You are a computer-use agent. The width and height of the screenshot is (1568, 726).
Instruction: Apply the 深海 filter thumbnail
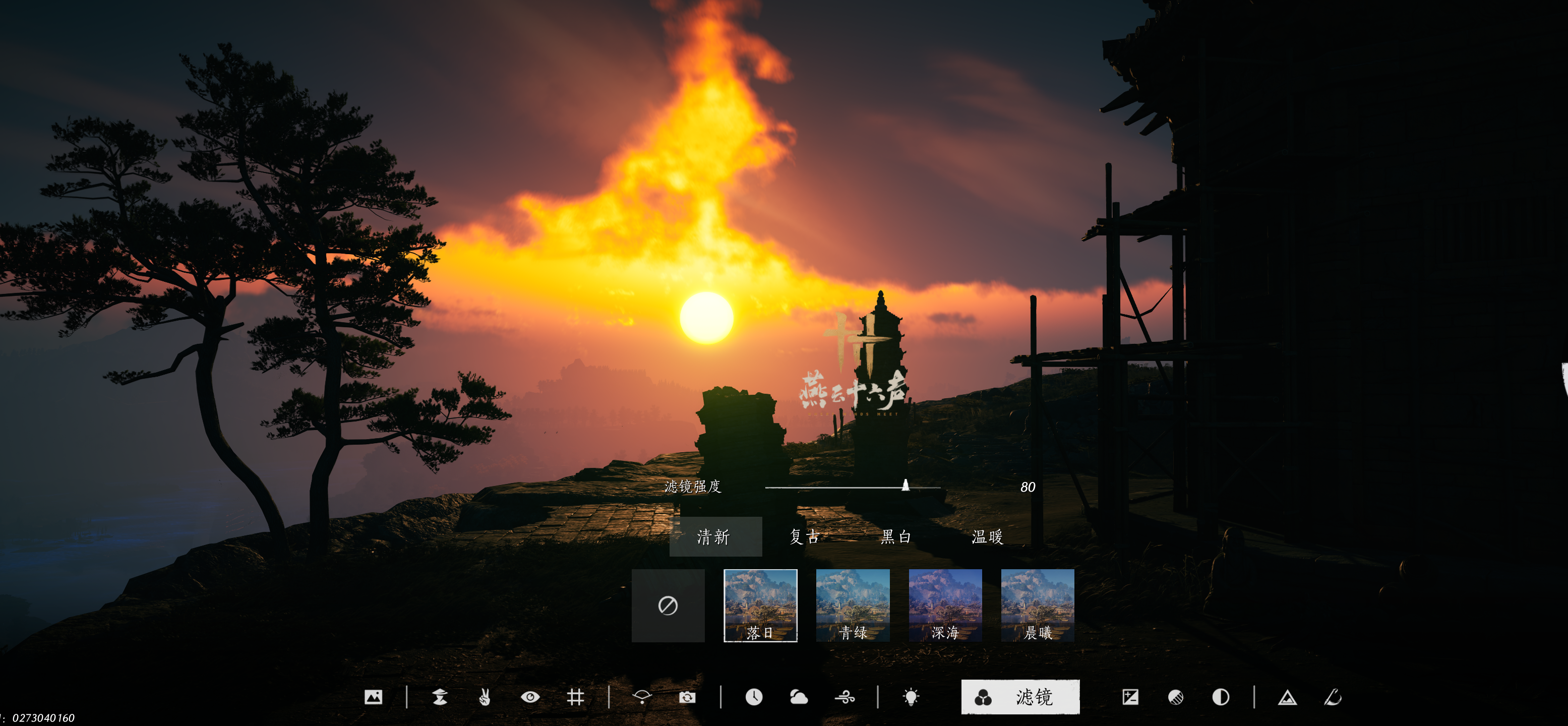click(x=945, y=606)
